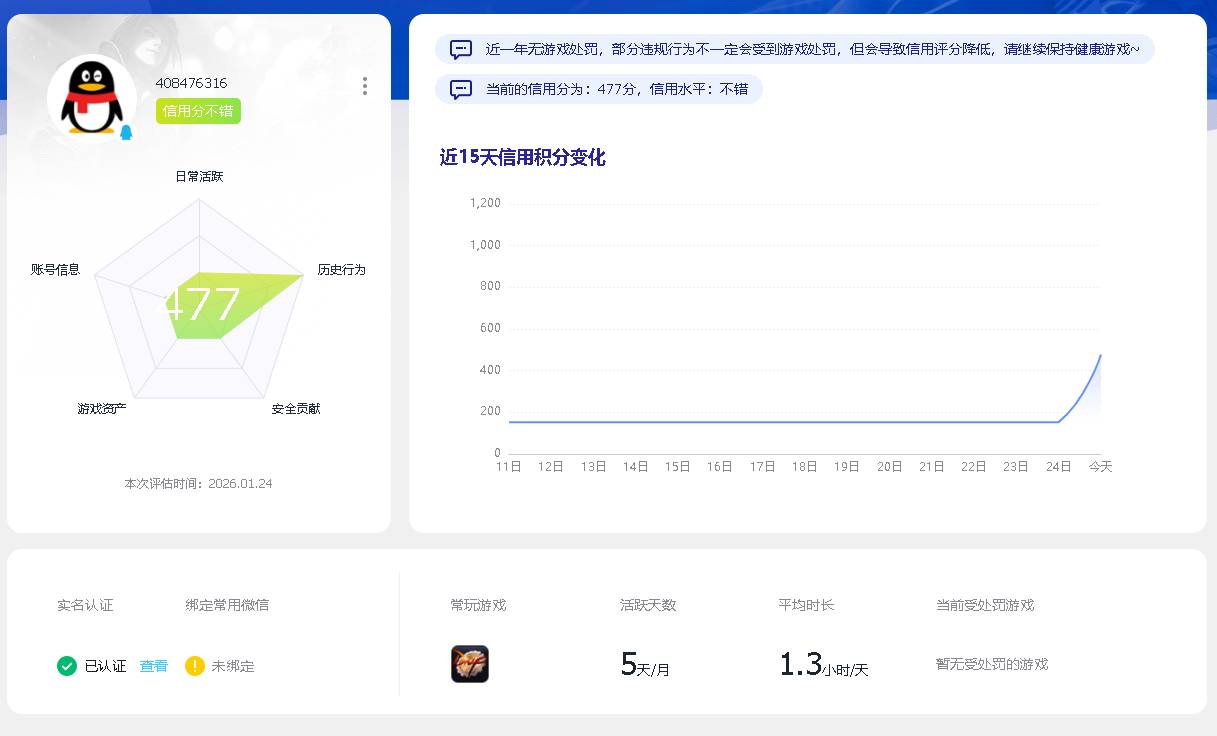Image resolution: width=1217 pixels, height=736 pixels.
Task: Click the 日常活跃 radar axis label
Action: pos(200,176)
